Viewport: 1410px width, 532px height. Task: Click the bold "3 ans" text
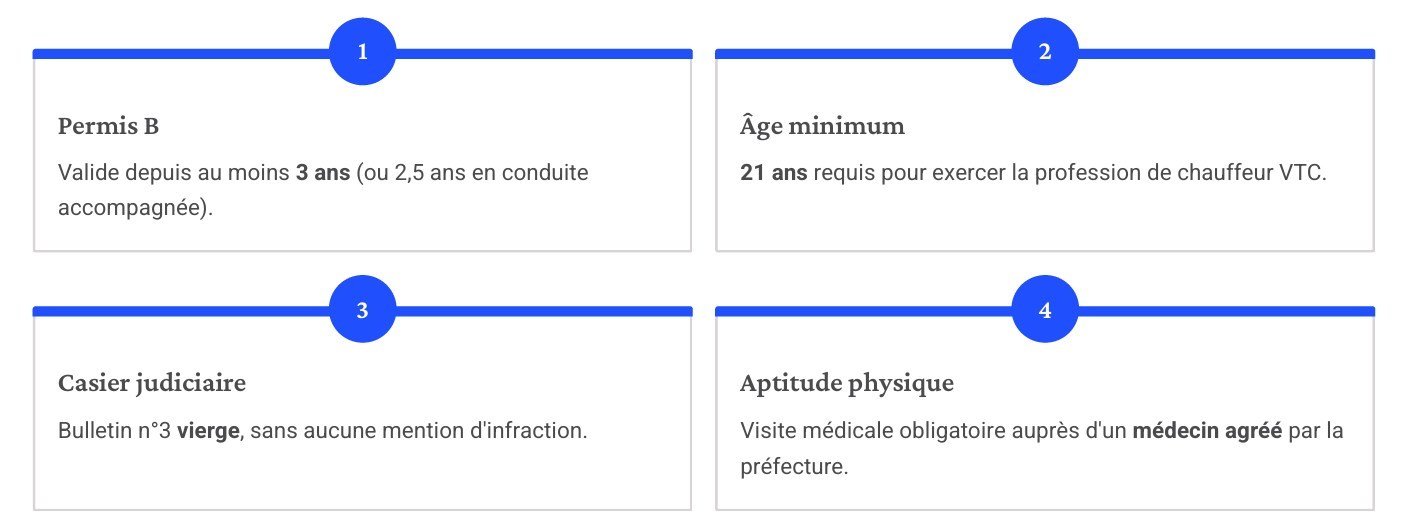pos(322,172)
